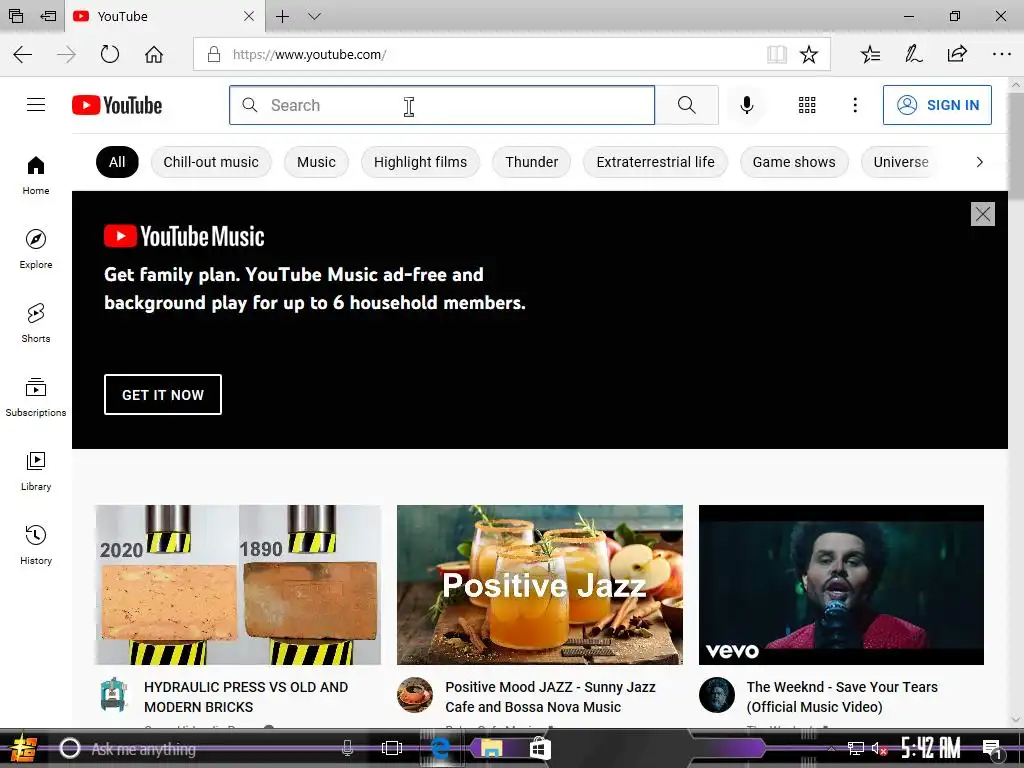Image resolution: width=1024 pixels, height=768 pixels.
Task: Show tab previews with the chevron
Action: [x=314, y=16]
